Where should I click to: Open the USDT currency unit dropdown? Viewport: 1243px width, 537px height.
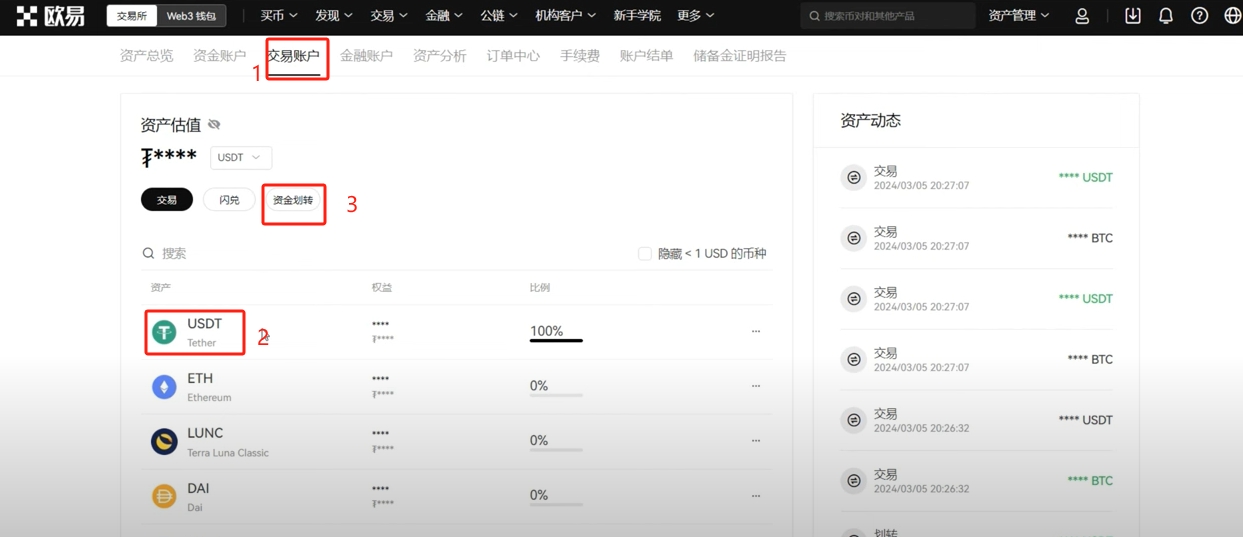coord(240,158)
